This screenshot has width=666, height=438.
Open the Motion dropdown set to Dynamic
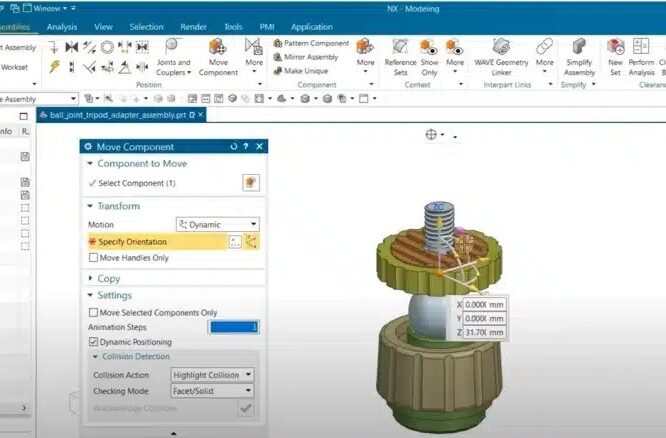[217, 225]
